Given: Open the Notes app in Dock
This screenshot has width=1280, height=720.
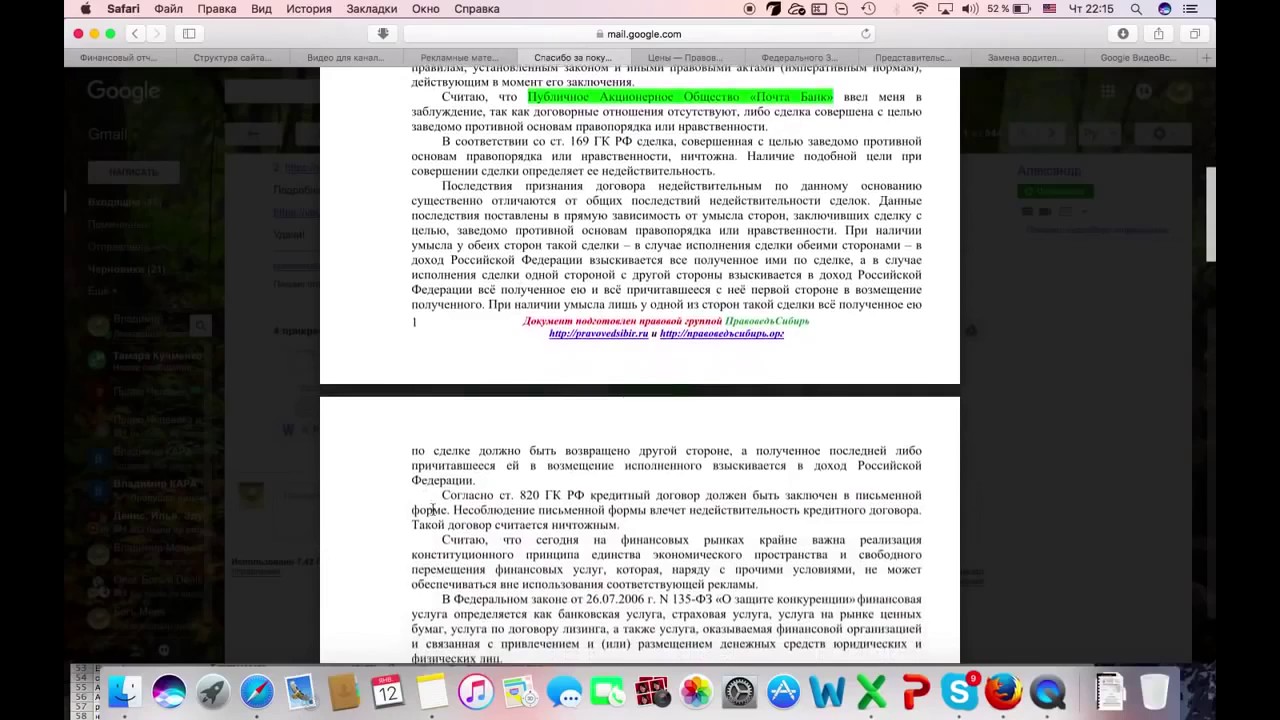Looking at the screenshot, I should 432,692.
